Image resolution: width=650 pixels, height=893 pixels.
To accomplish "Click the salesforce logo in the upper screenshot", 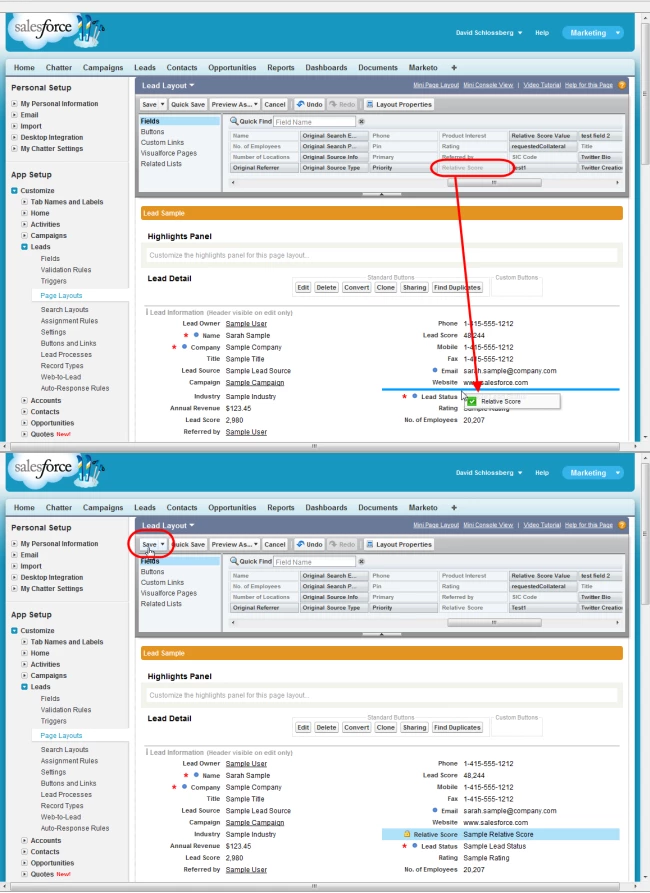I will coord(57,32).
